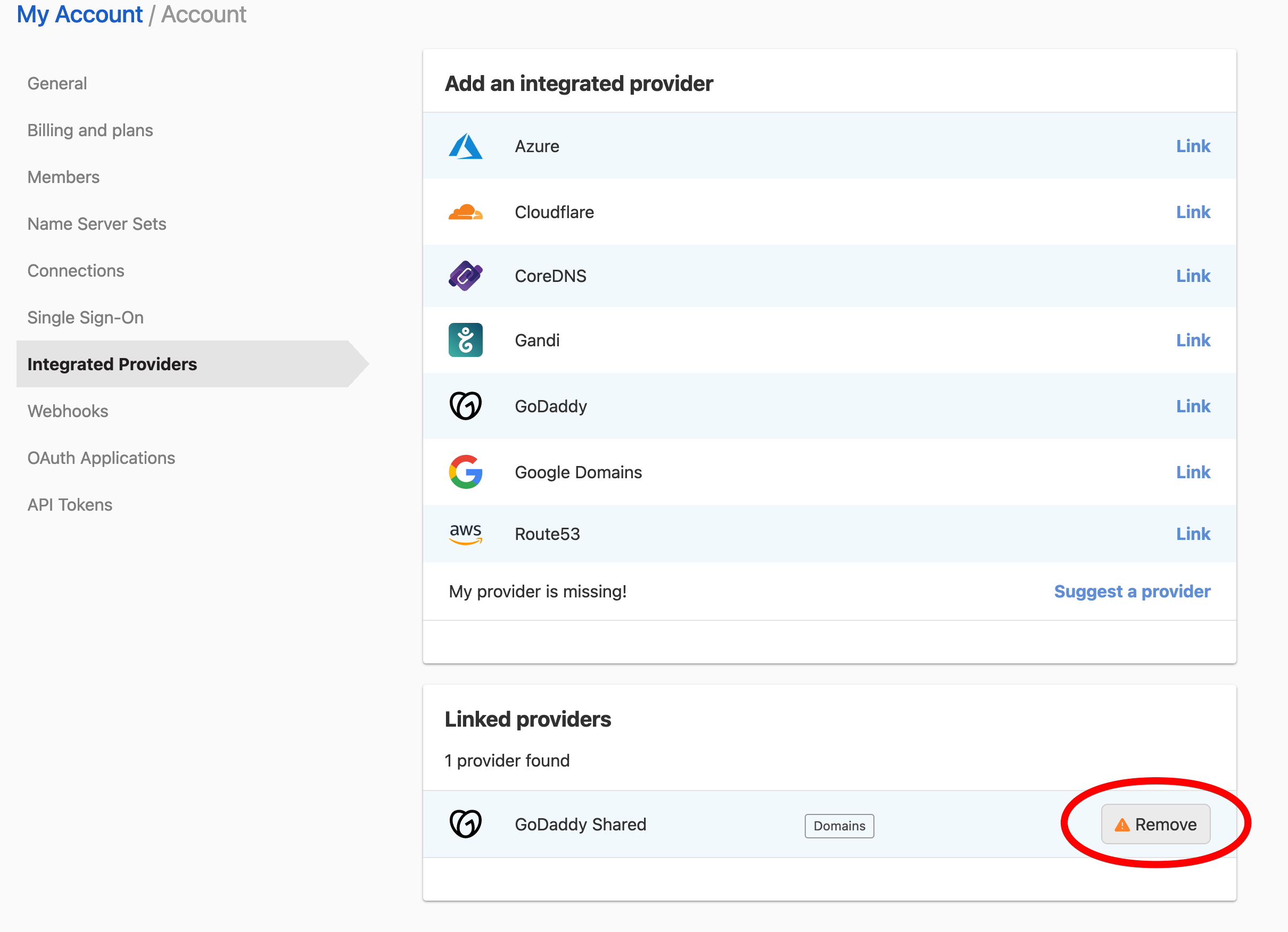
Task: Click the Google Domains provider icon
Action: pyautogui.click(x=466, y=471)
